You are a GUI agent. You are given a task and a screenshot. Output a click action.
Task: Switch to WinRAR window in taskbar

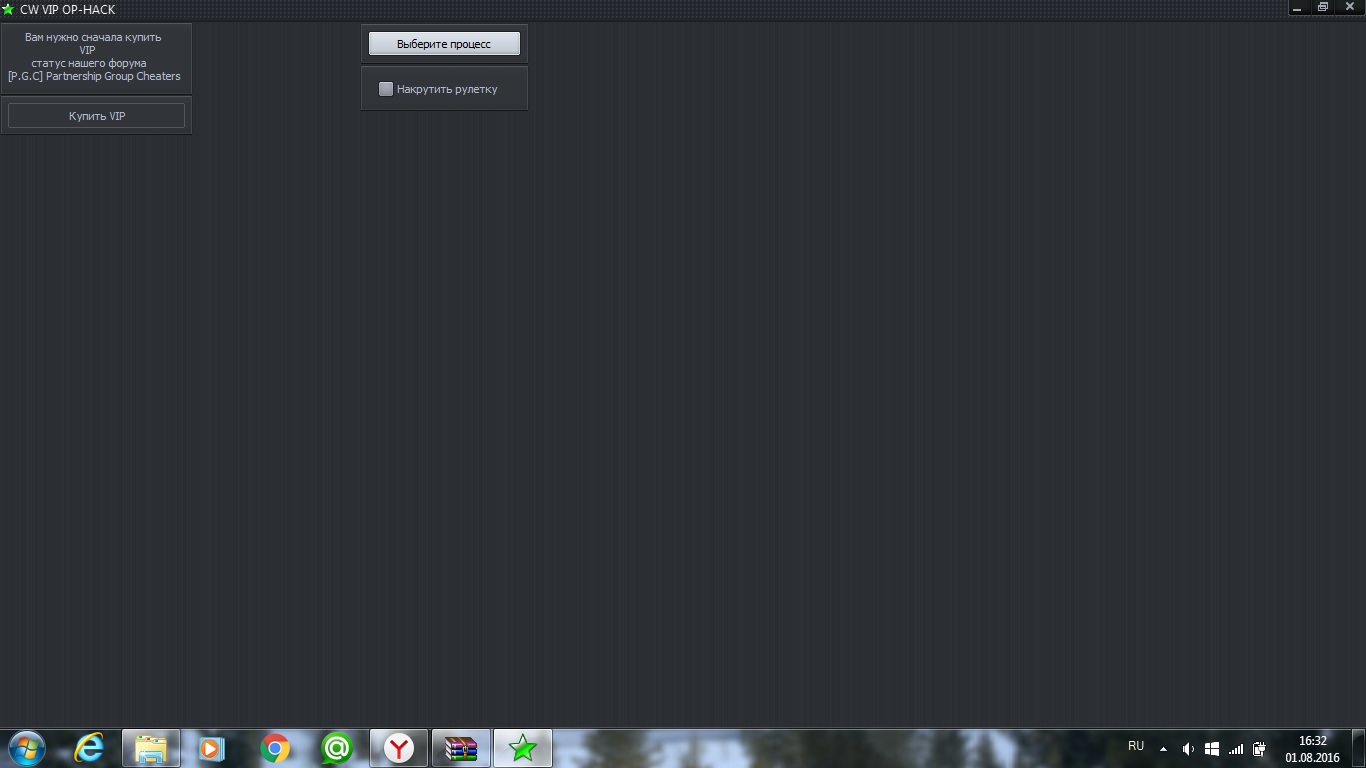461,748
